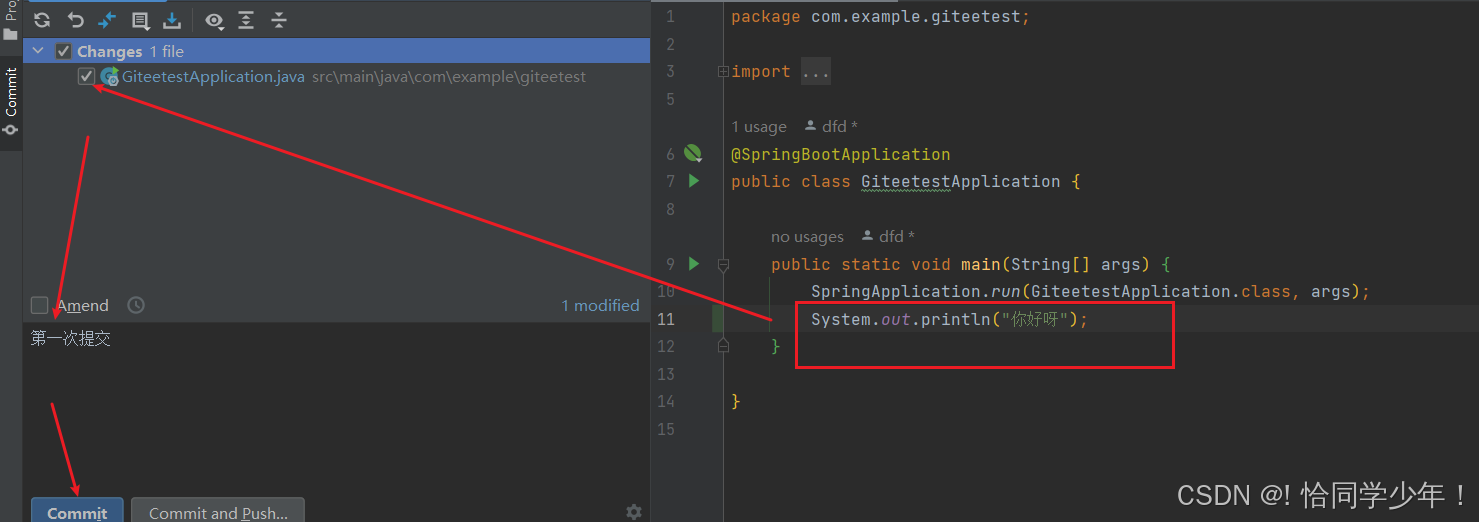Click the Refresh changes icon
Image resolution: width=1479 pixels, height=522 pixels.
coord(42,20)
